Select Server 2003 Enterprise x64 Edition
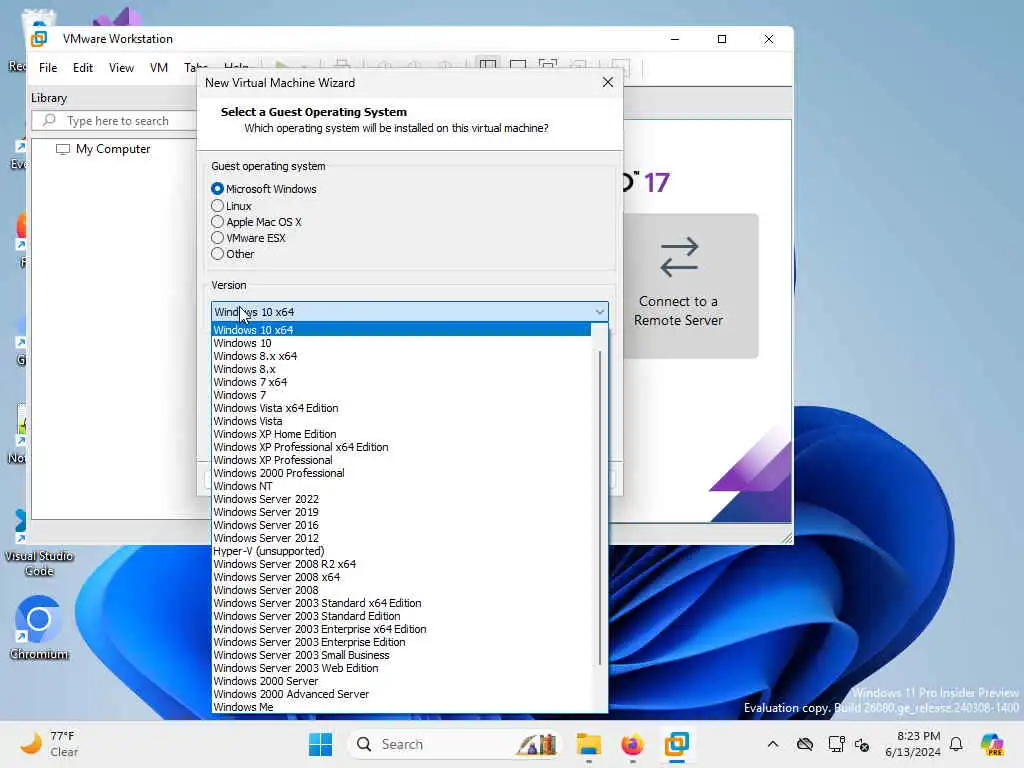Screen dimensions: 1024x768 point(401,630)
